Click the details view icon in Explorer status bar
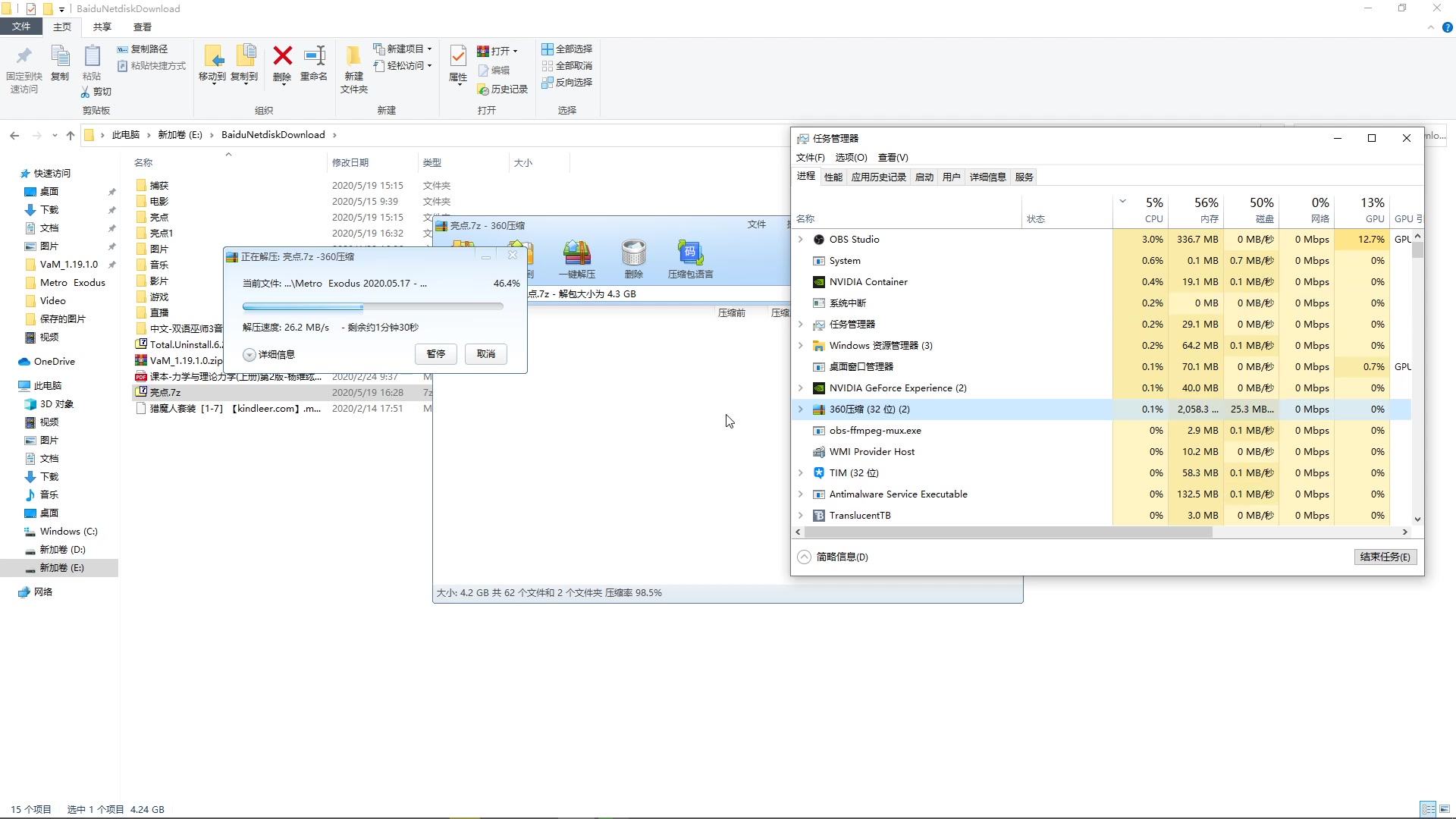The width and height of the screenshot is (1456, 819). click(1428, 809)
